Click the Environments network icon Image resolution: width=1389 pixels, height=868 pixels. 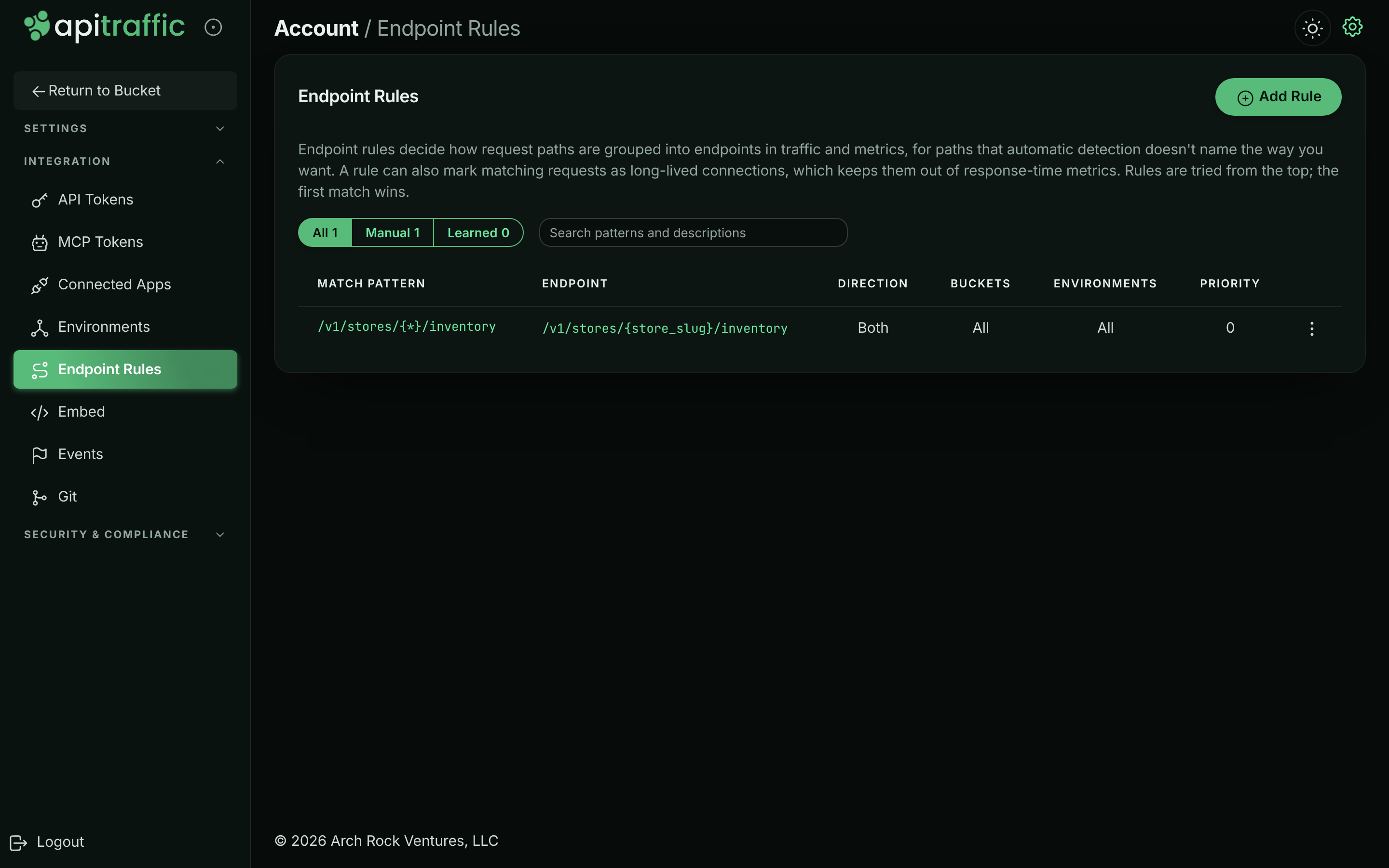coord(40,328)
